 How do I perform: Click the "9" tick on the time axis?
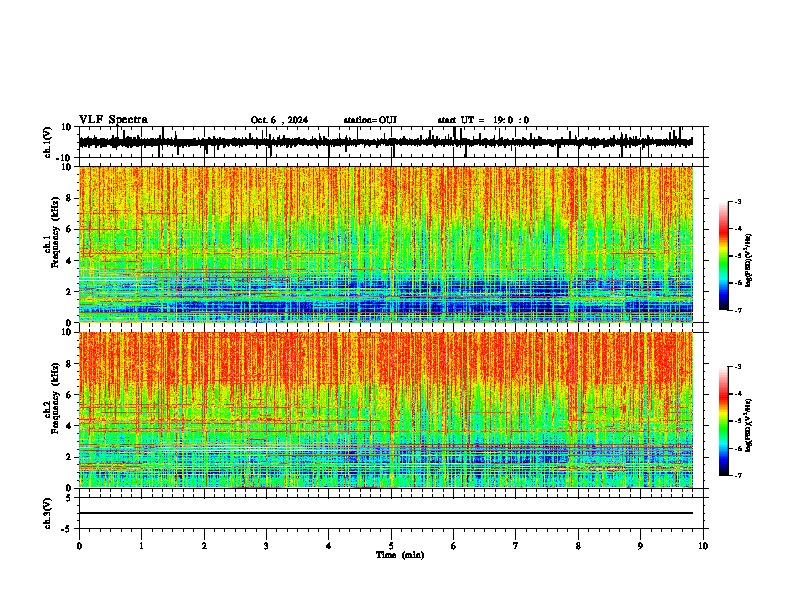640,546
